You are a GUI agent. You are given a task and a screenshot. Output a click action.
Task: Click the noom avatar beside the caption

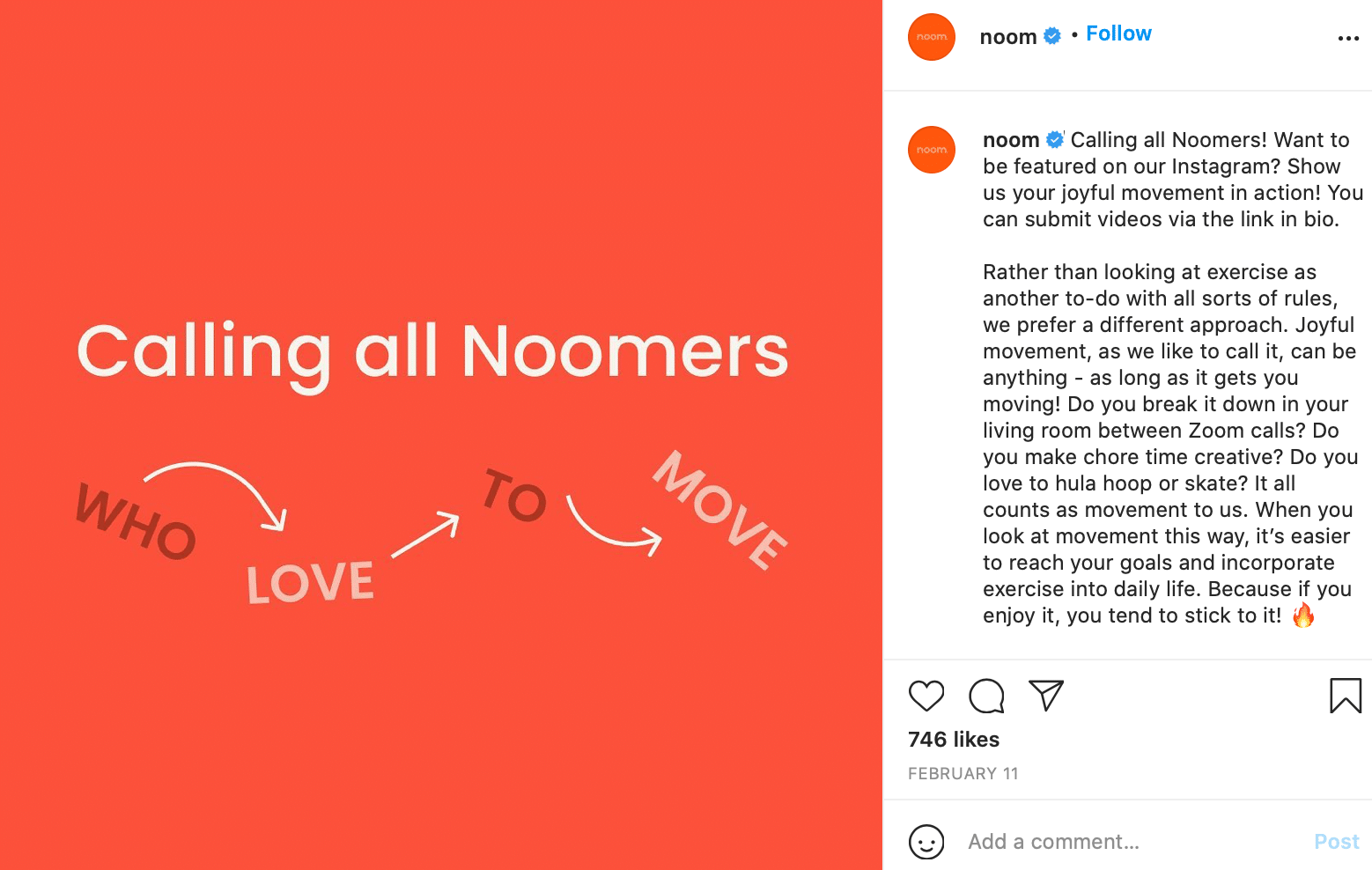click(x=932, y=150)
